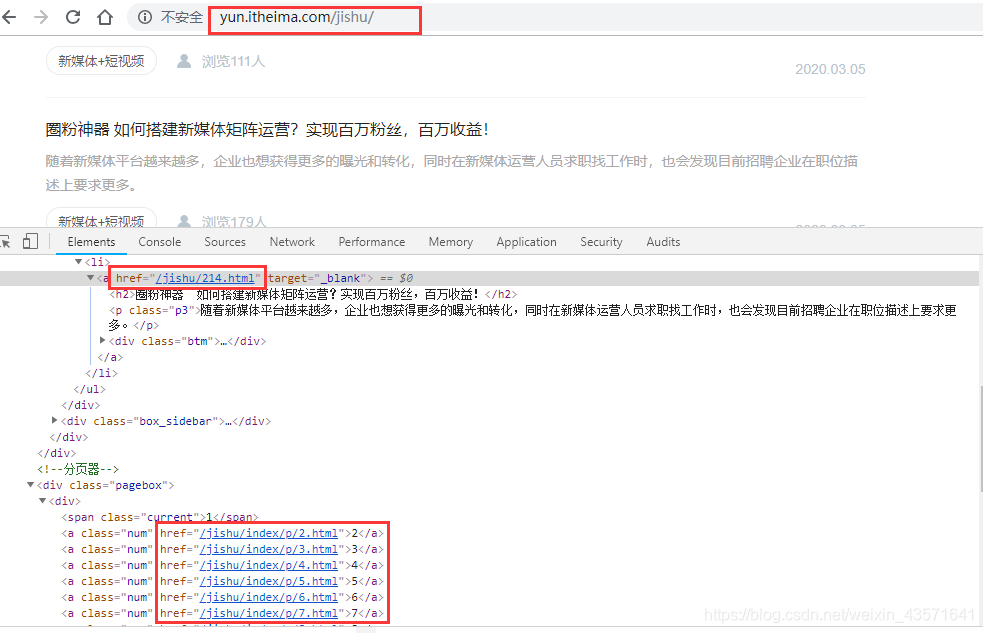Open the Memory tab
This screenshot has height=633, width=983.
pos(451,242)
